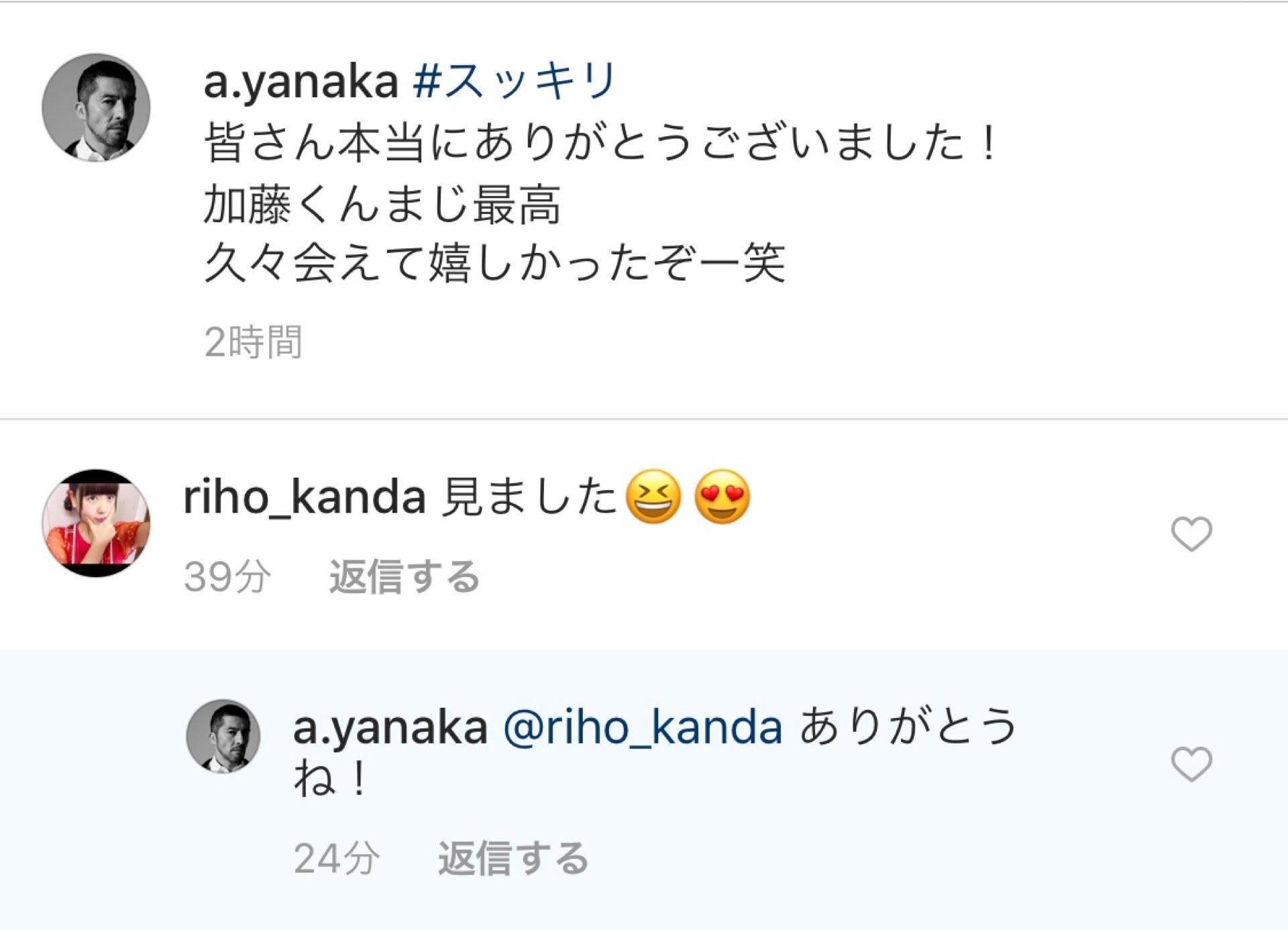Open riho_kanda's profile avatar
Screen dimensions: 1288x930
point(96,523)
